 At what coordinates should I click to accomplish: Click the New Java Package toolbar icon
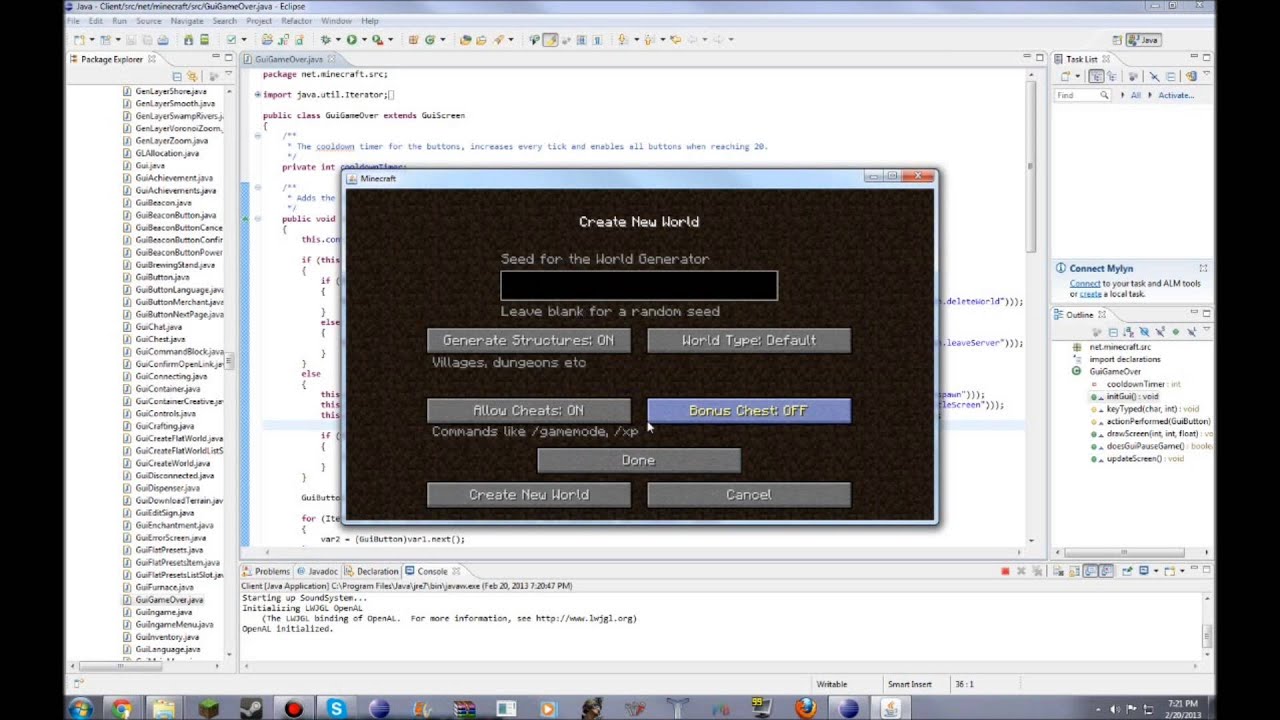414,40
